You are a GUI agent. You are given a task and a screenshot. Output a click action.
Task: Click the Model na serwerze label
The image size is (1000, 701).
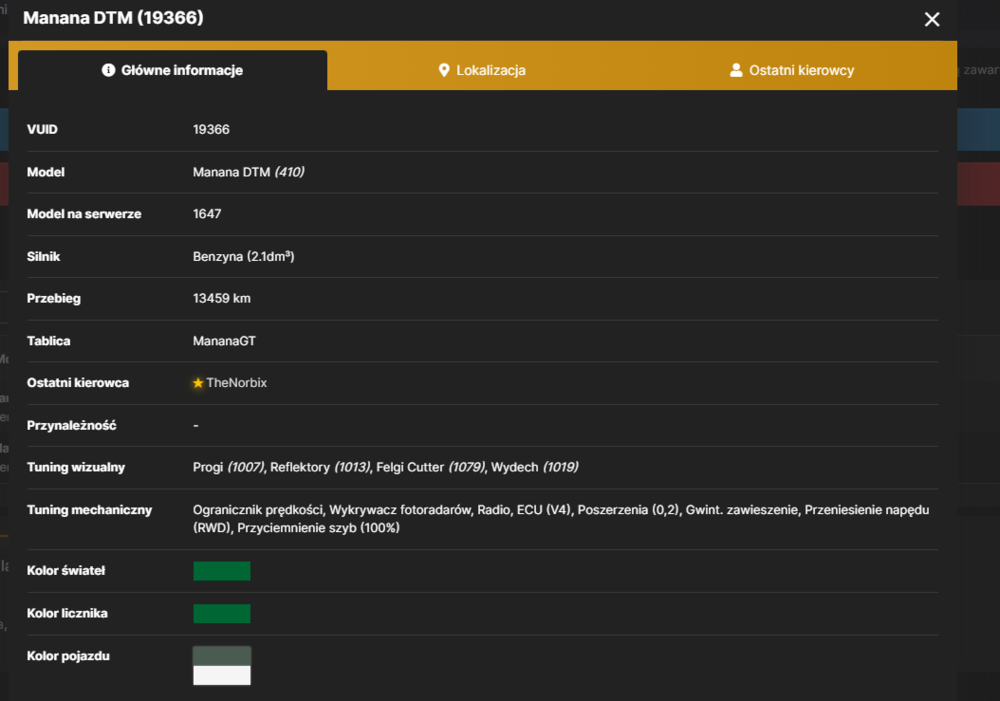84,214
